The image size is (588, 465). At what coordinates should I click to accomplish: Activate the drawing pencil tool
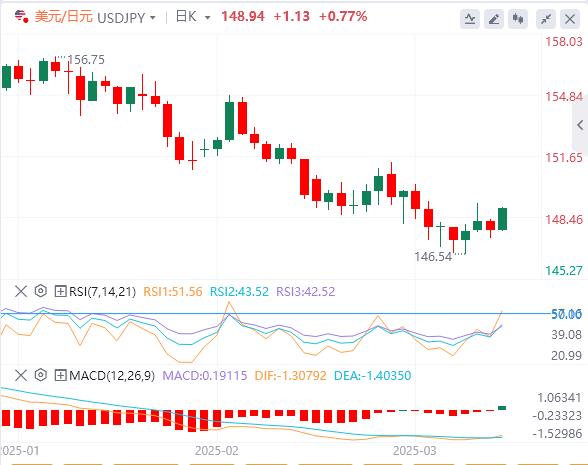point(494,18)
